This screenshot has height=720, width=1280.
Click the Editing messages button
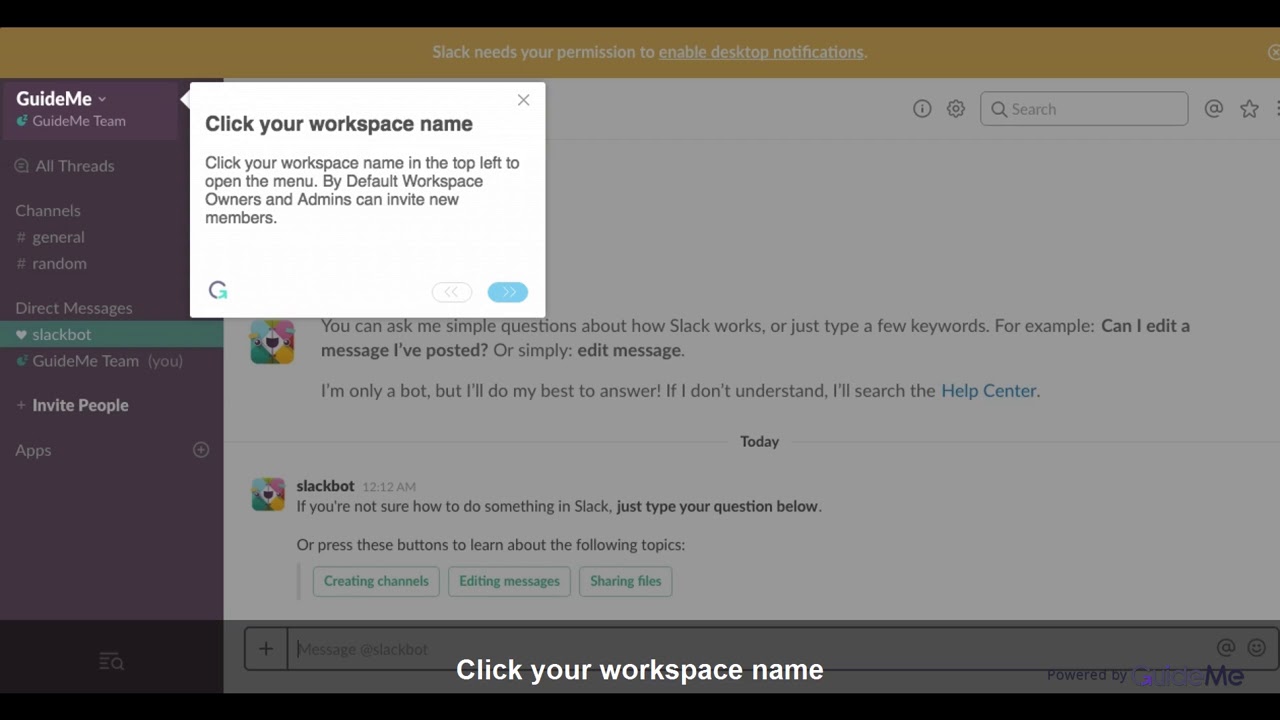coord(509,581)
